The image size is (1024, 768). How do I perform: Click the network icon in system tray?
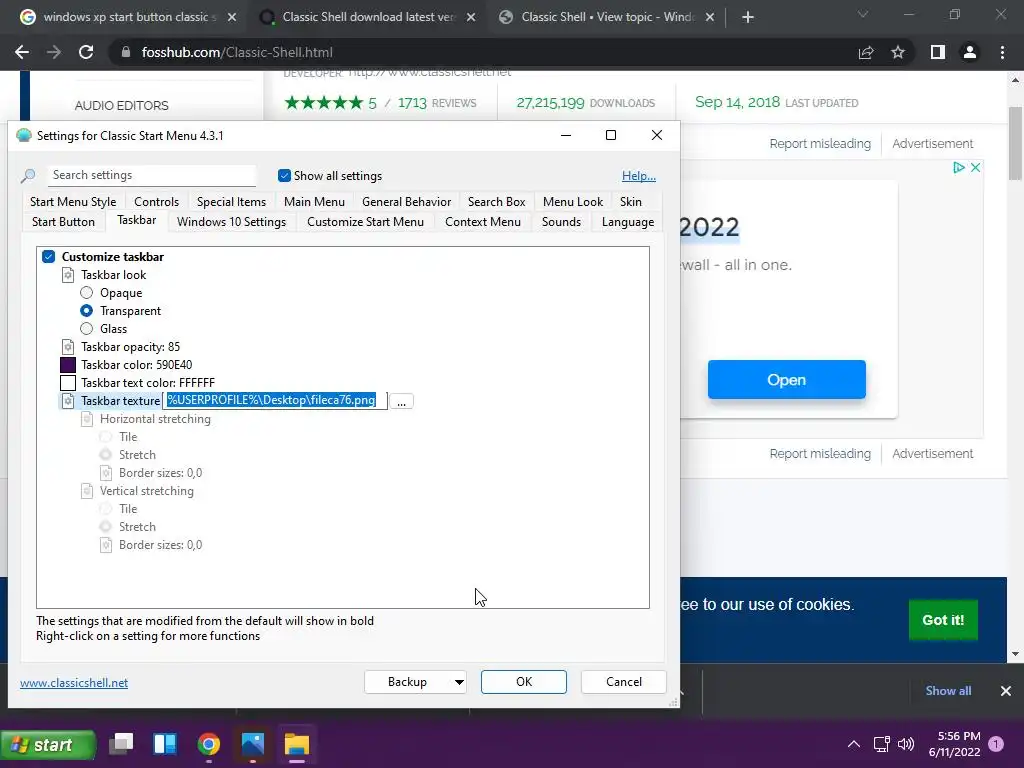(882, 744)
